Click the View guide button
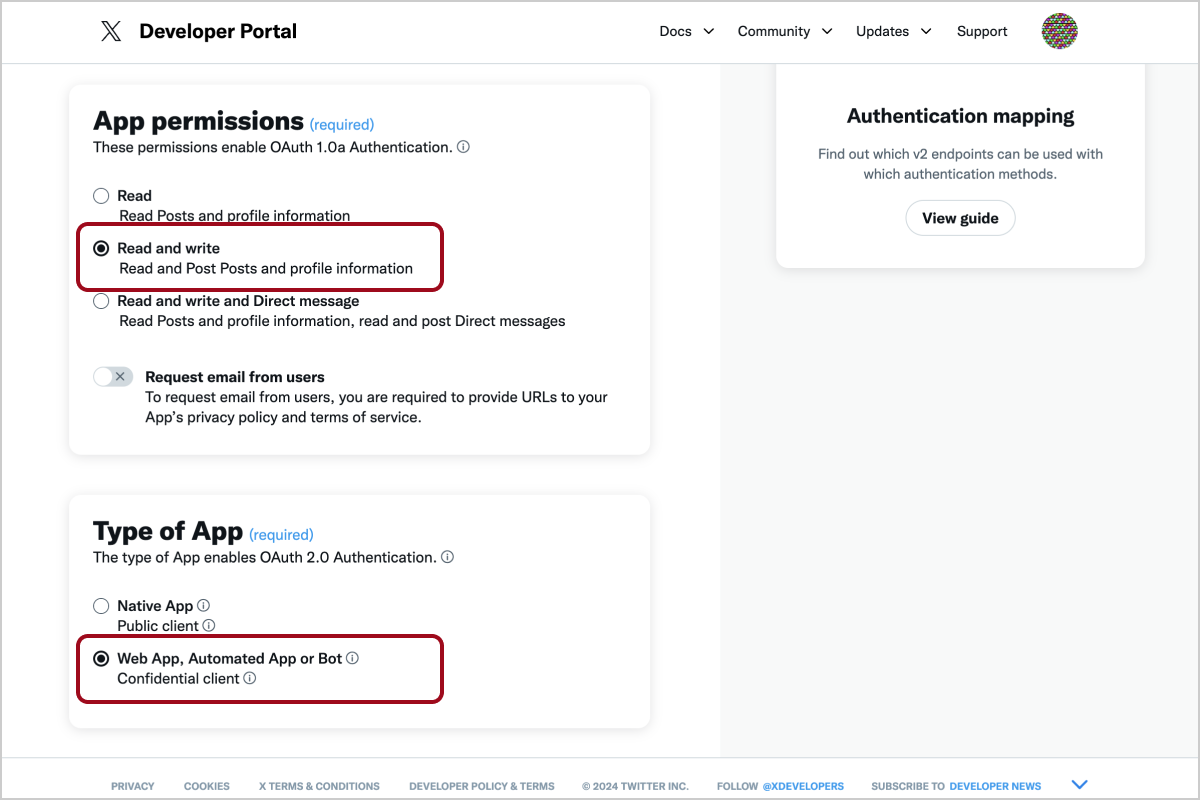 [960, 218]
